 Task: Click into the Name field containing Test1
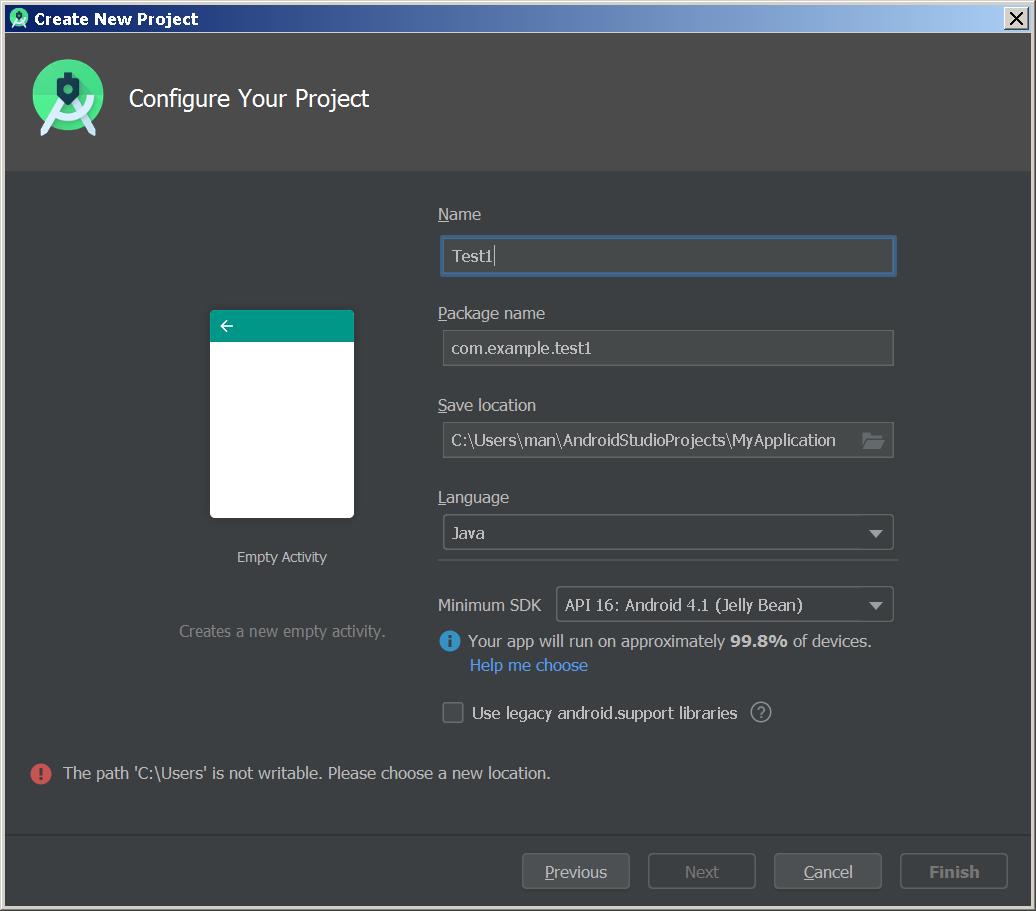pos(668,256)
